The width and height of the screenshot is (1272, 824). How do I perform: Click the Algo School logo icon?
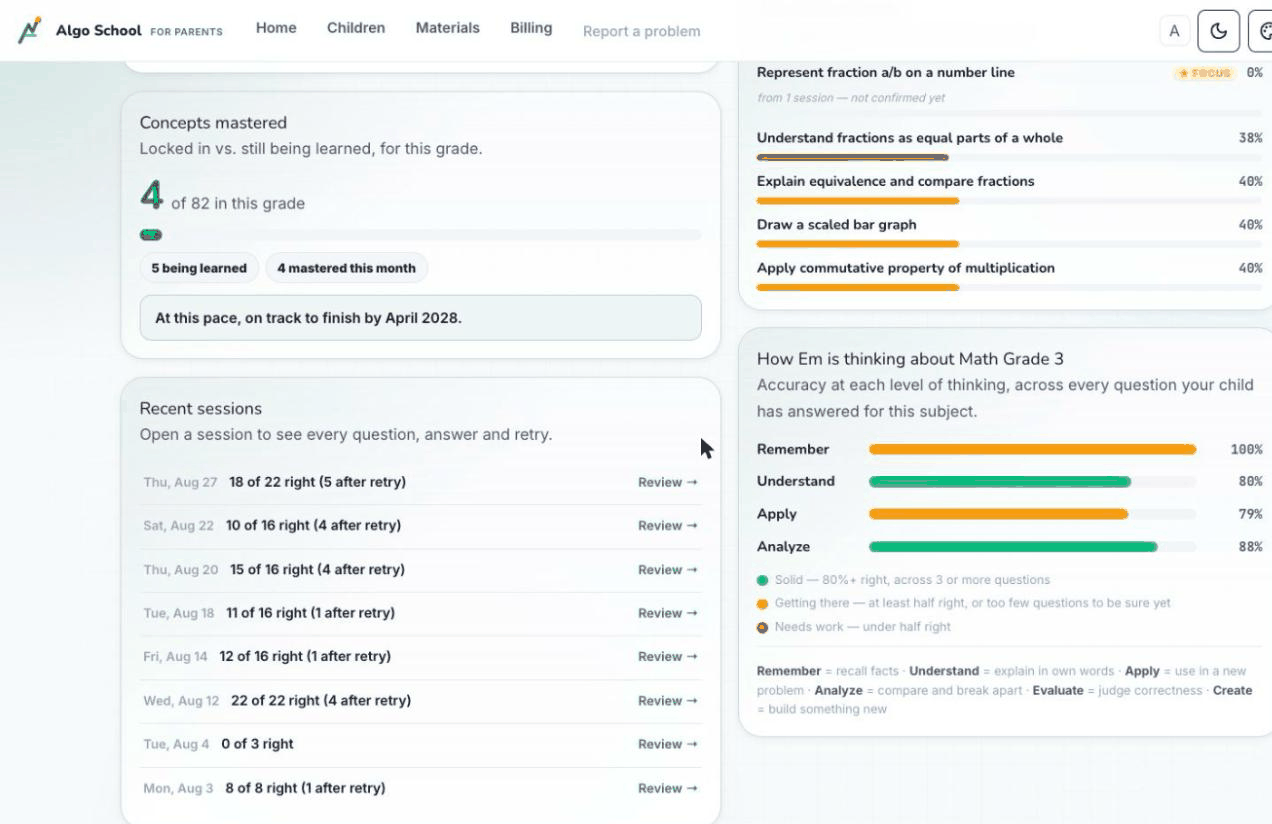(29, 30)
